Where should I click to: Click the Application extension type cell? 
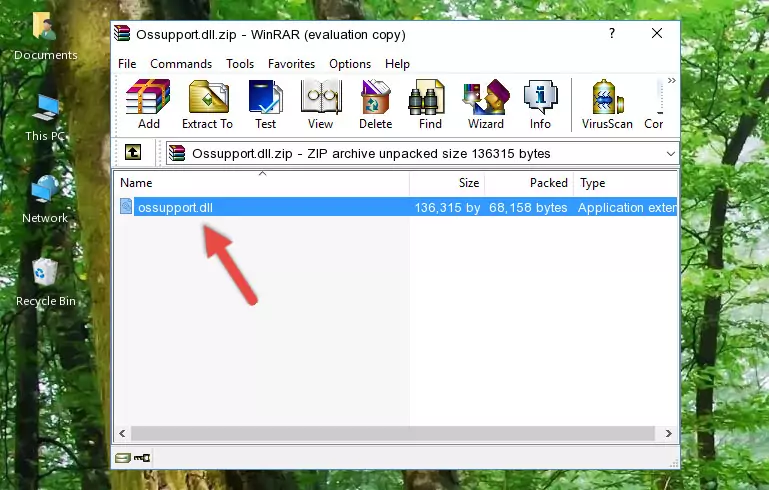tap(627, 207)
